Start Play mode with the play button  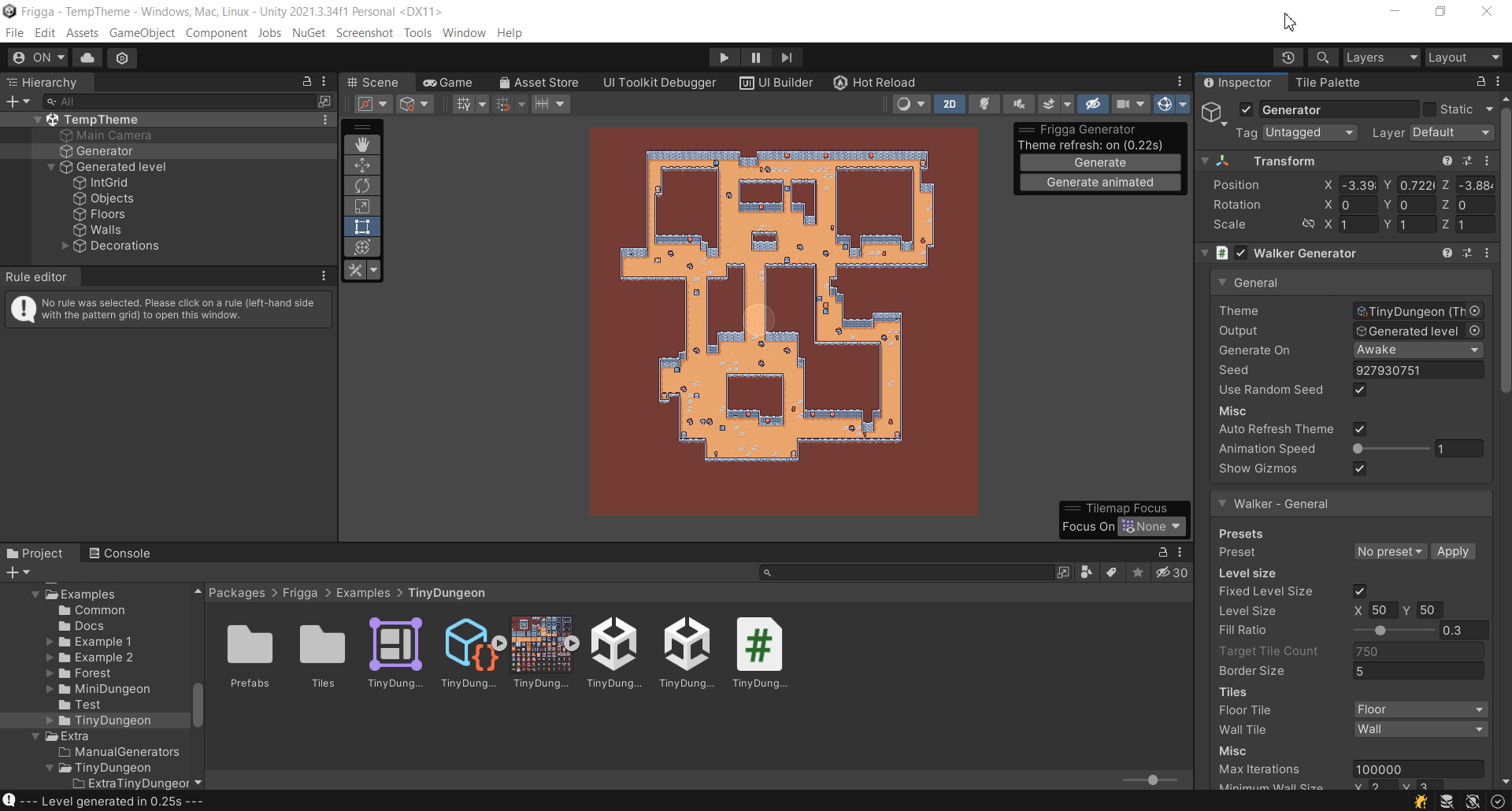coord(724,57)
